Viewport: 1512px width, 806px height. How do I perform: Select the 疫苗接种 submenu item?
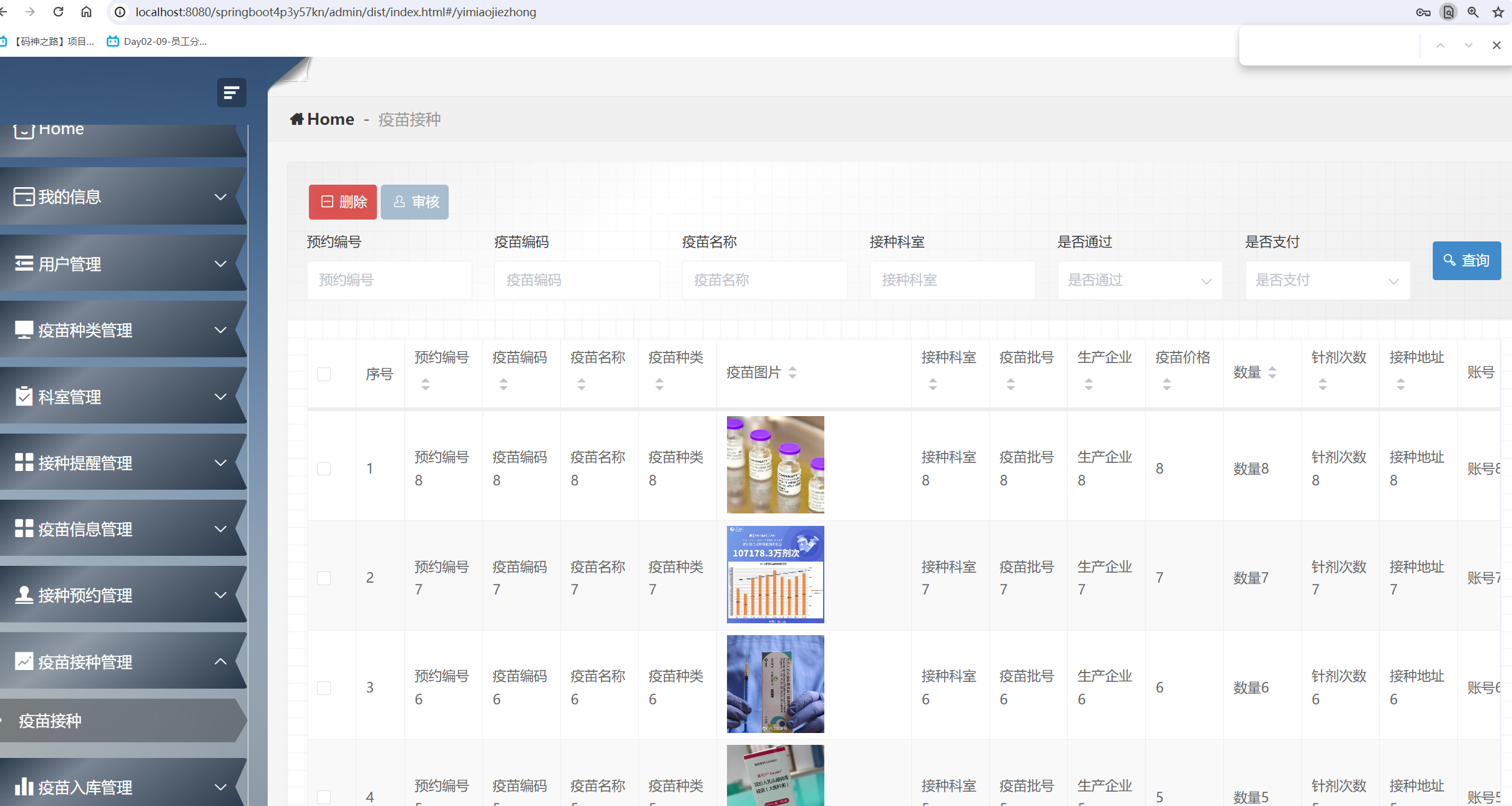coord(122,721)
